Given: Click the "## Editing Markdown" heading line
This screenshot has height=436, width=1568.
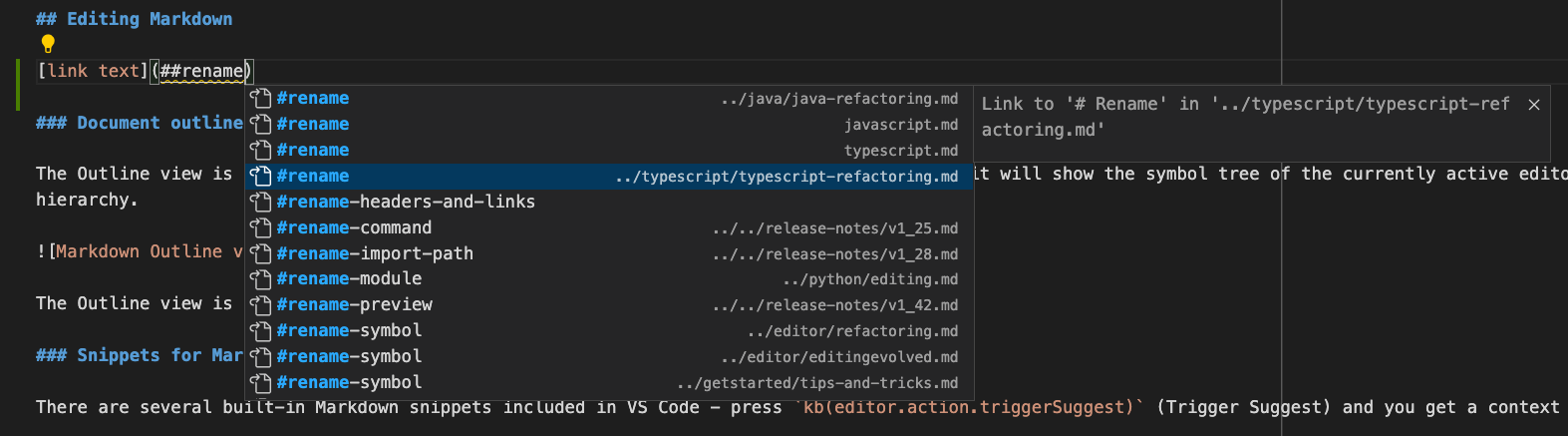Looking at the screenshot, I should point(135,19).
